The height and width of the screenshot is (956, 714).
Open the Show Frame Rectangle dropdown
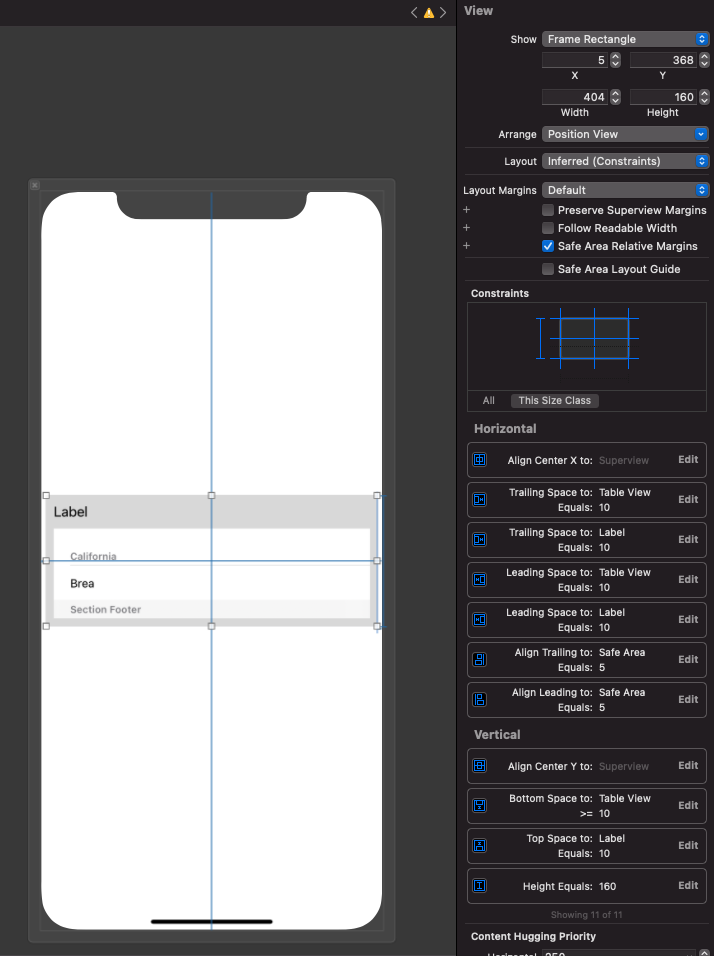(x=625, y=39)
